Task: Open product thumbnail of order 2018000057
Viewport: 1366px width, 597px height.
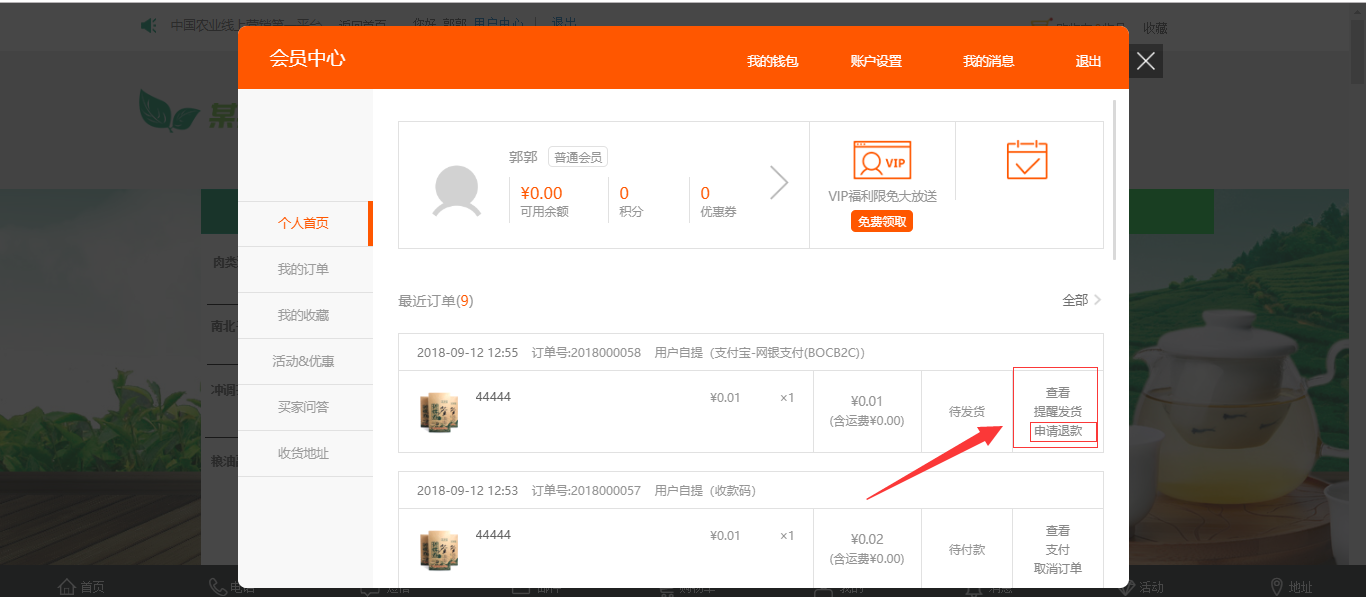Action: (438, 550)
